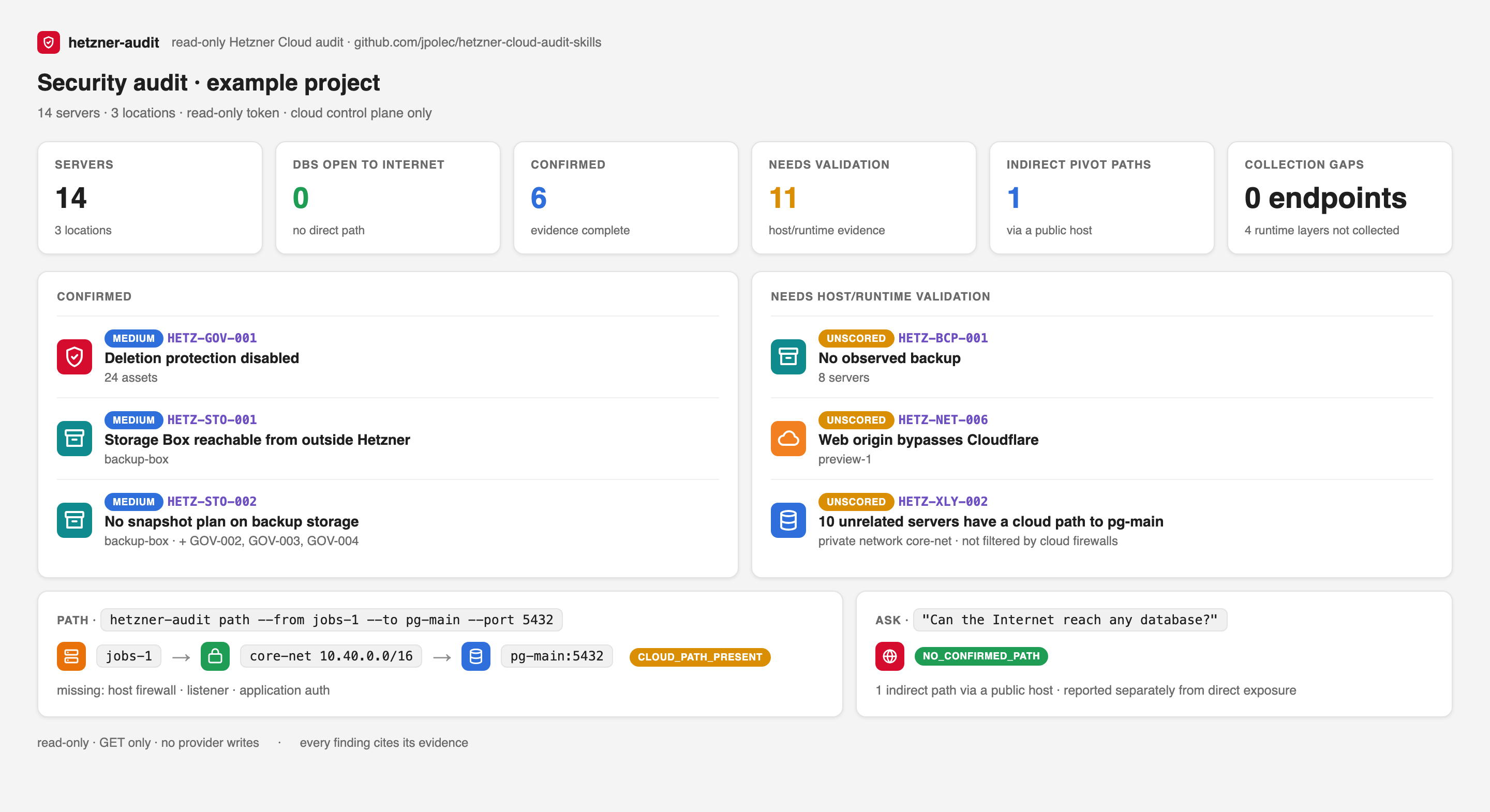
Task: Click '1 indirect path via a public host' note
Action: click(1086, 690)
